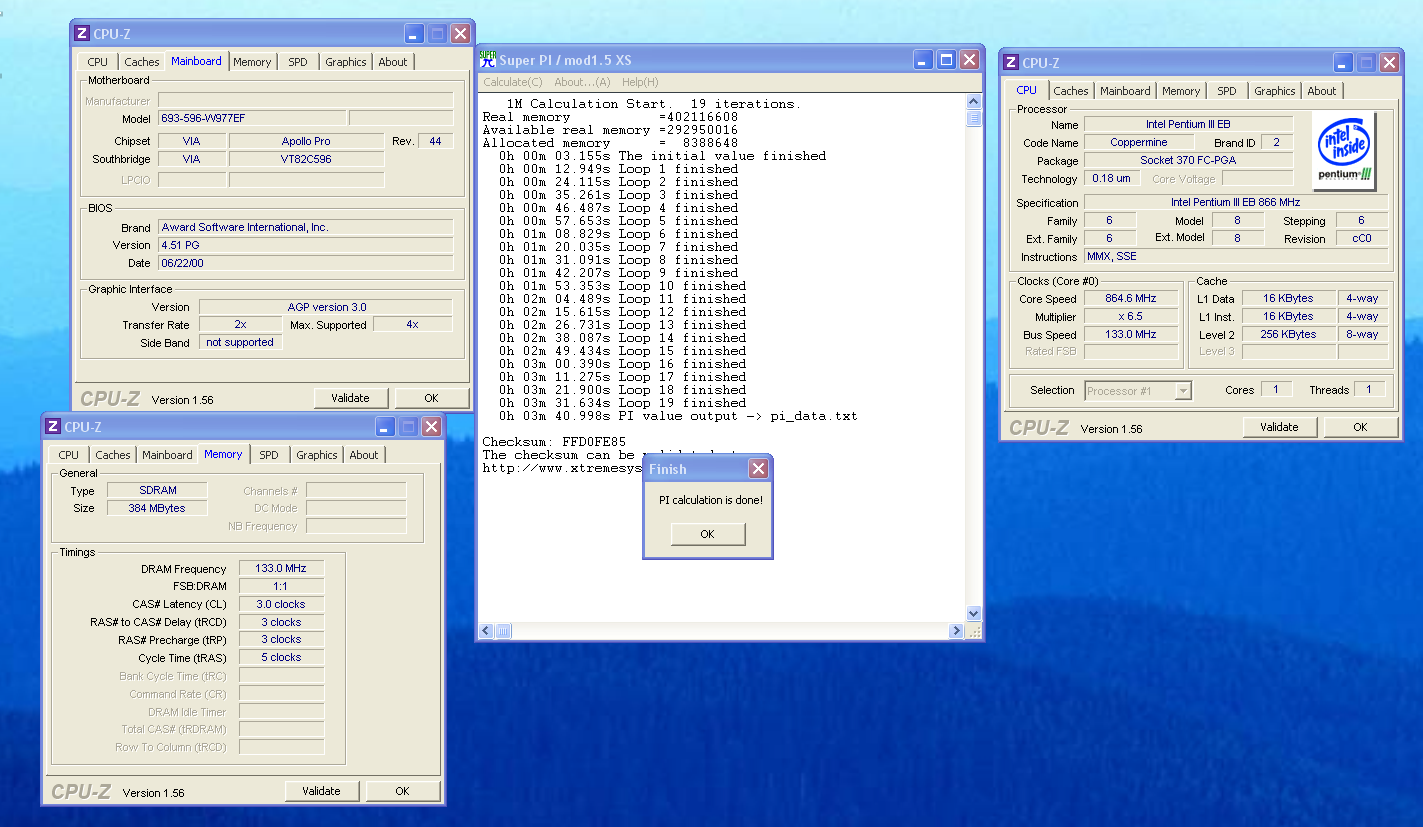Open Mainboard tab in Memory window
The image size is (1423, 827).
tap(167, 455)
